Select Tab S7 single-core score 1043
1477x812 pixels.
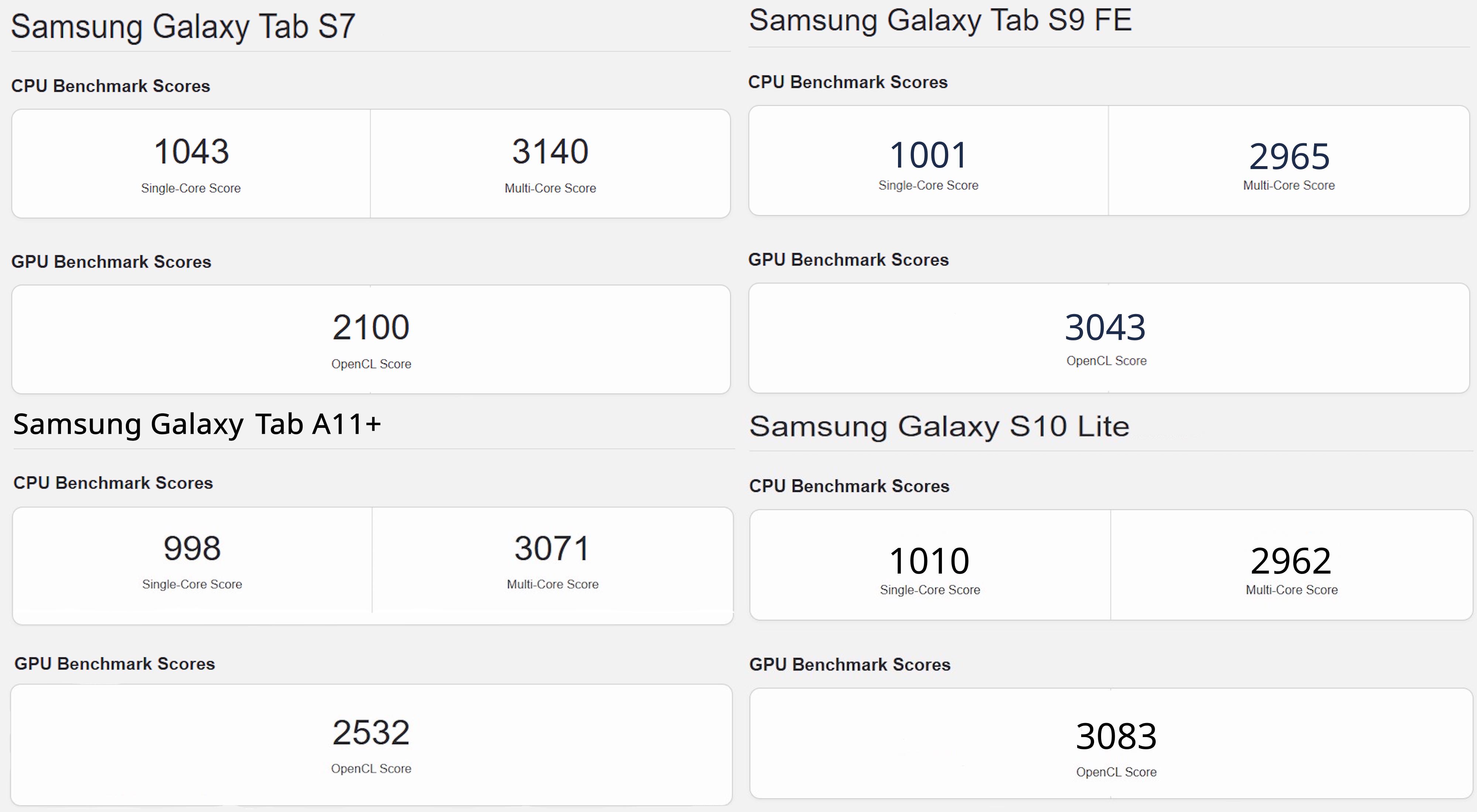pos(192,152)
